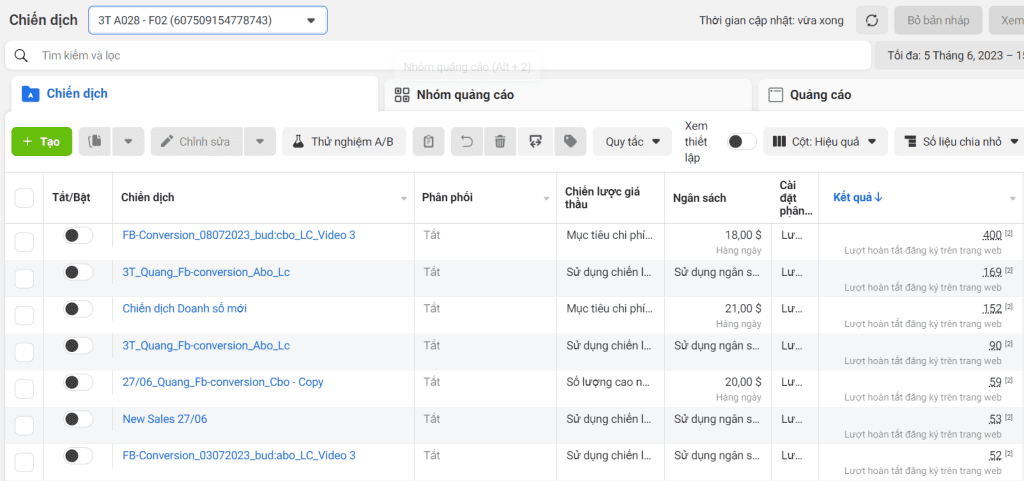Image resolution: width=1024 pixels, height=481 pixels.
Task: Click the green Tạo create button
Action: click(x=42, y=141)
